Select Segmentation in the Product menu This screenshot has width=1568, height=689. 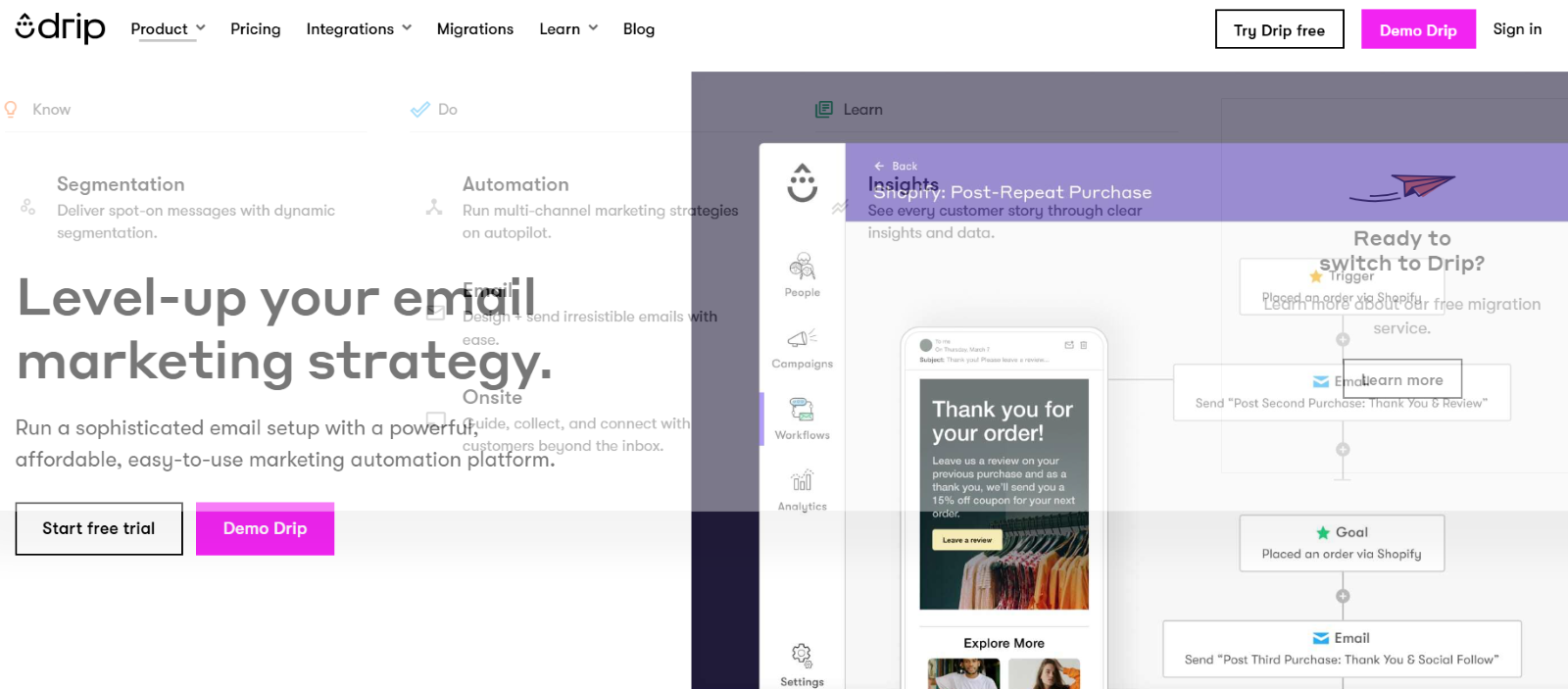pyautogui.click(x=121, y=184)
